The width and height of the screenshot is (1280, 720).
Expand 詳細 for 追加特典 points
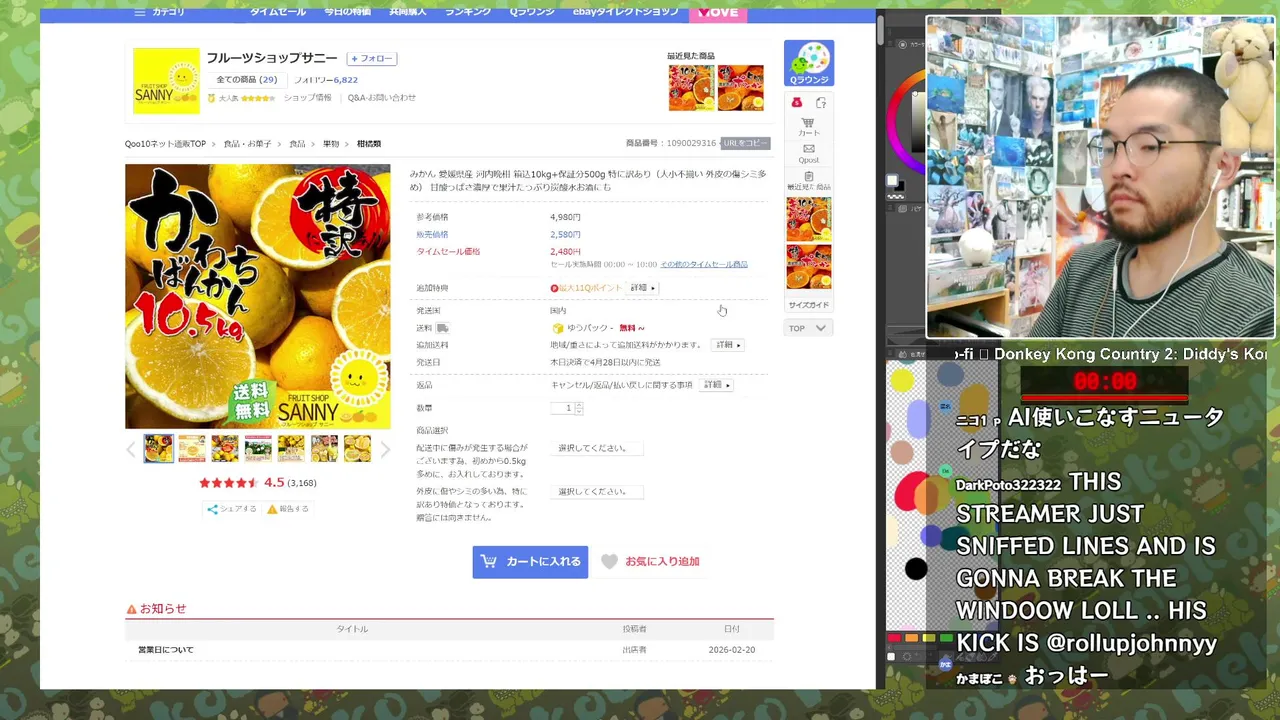(642, 288)
